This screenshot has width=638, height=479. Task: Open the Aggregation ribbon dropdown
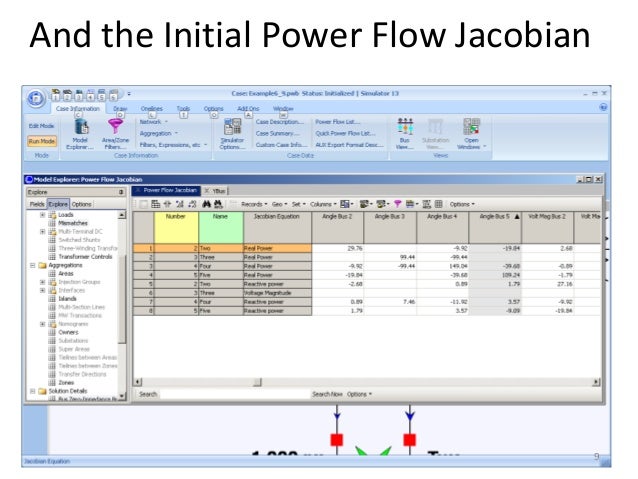[159, 133]
